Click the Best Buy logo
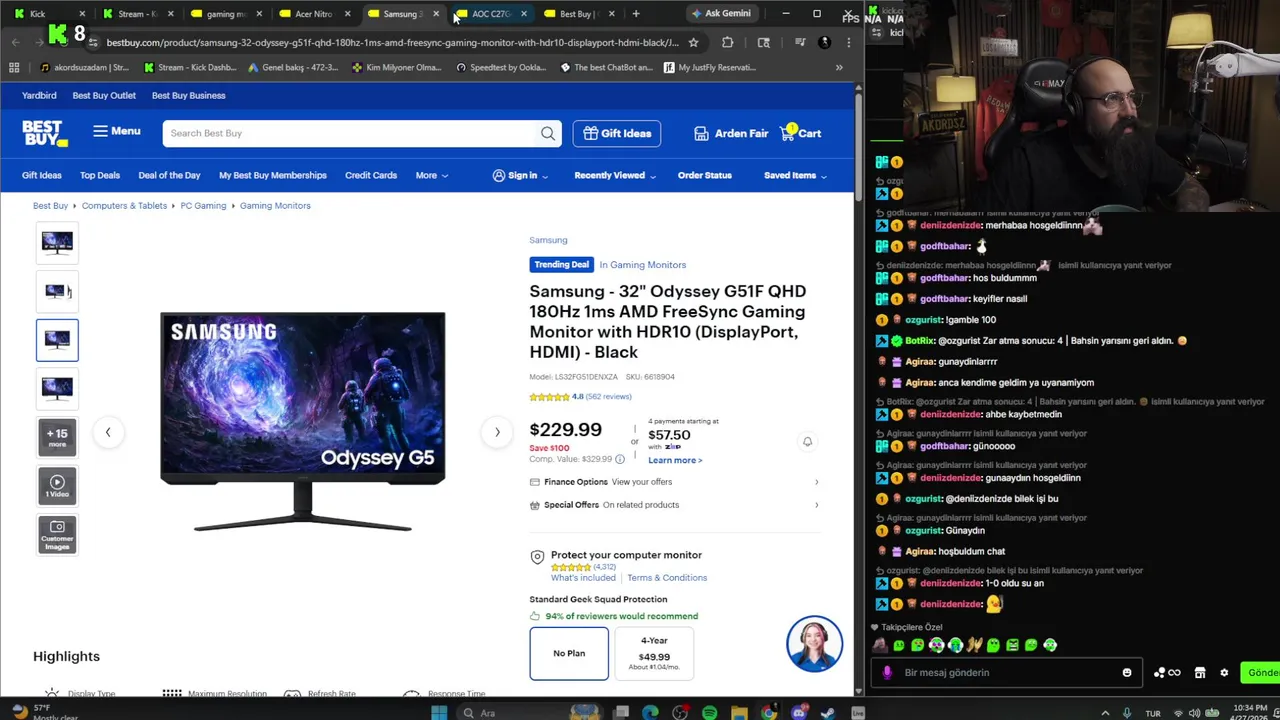 coord(45,133)
